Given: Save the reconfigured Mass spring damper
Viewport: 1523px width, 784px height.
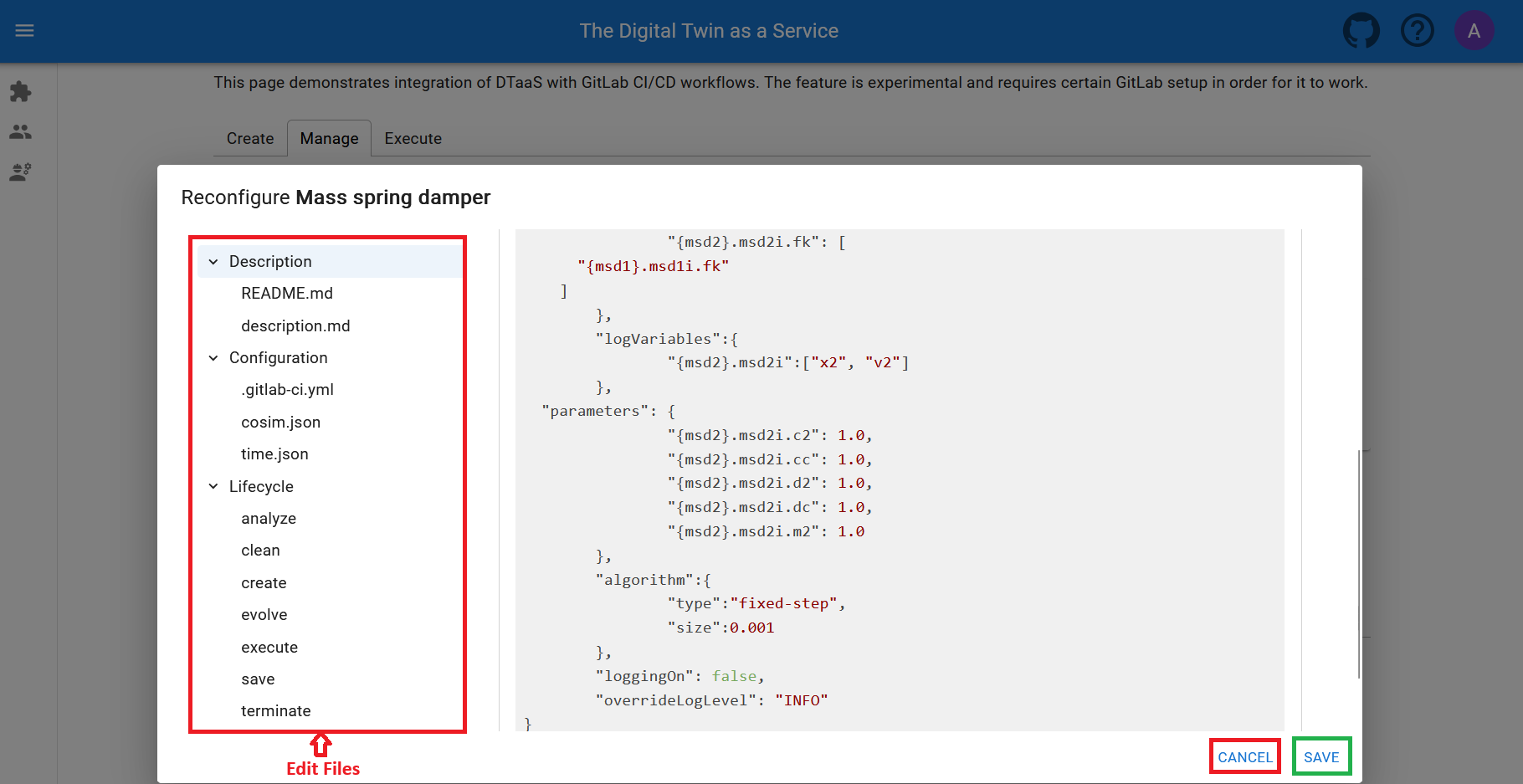Looking at the screenshot, I should [x=1321, y=756].
